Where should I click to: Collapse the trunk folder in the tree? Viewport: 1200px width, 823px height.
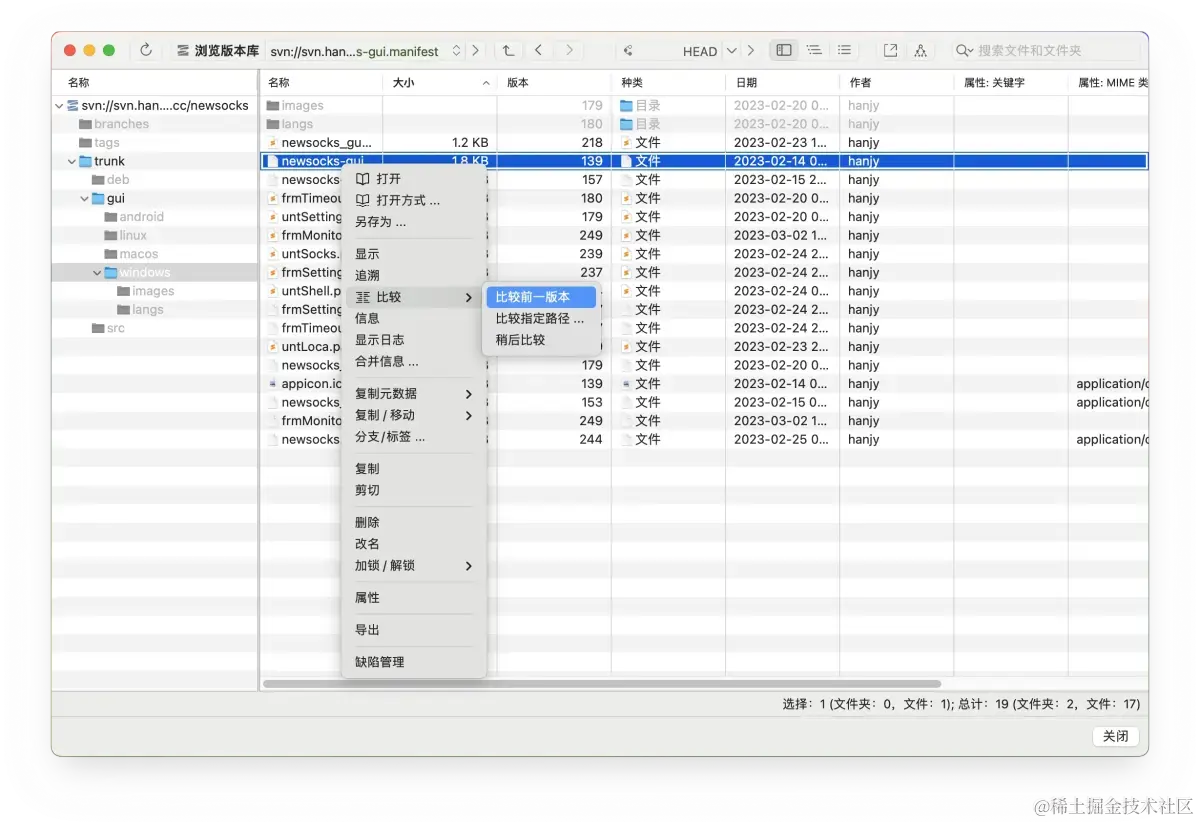point(72,161)
